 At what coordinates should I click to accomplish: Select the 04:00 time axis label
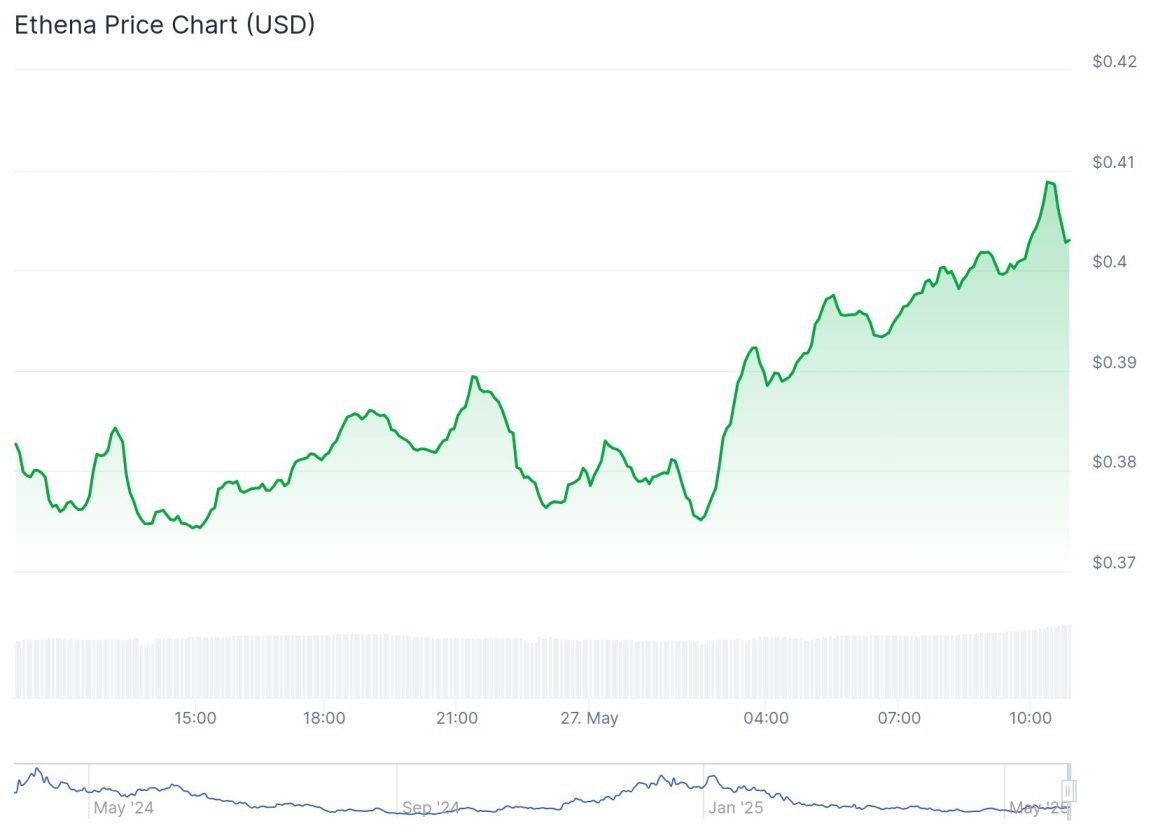[x=767, y=718]
